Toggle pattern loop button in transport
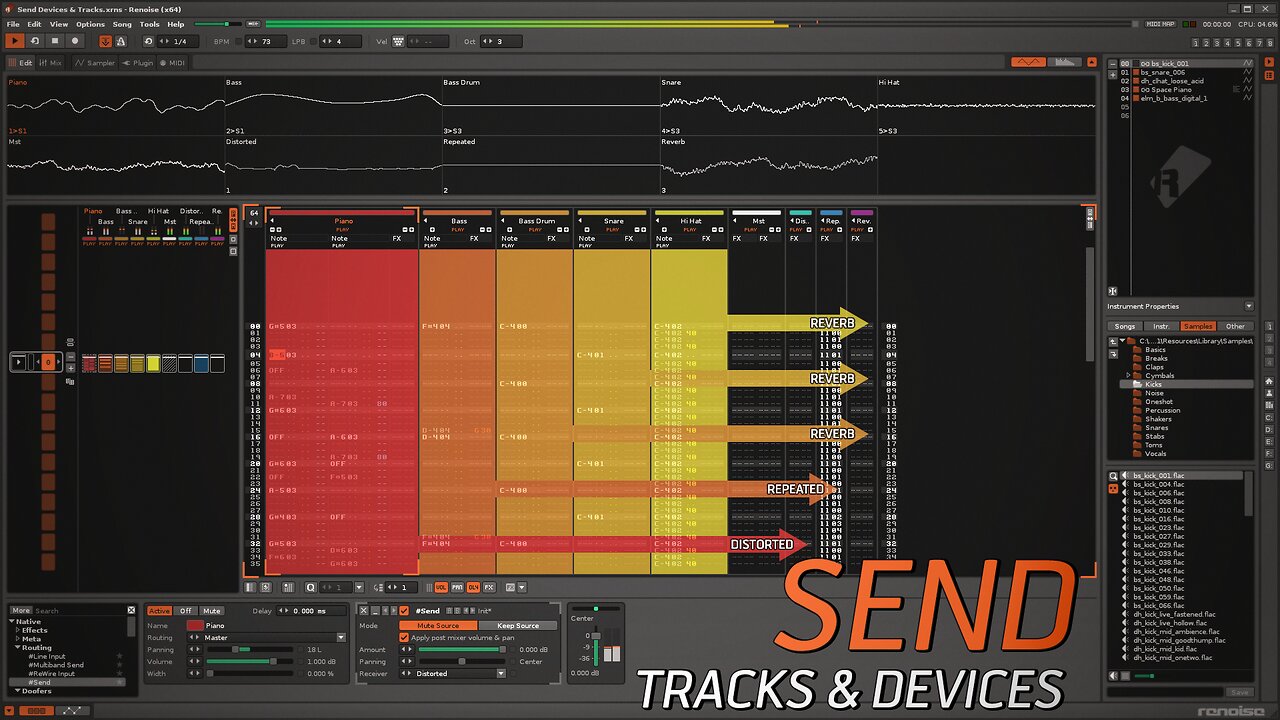 click(35, 41)
